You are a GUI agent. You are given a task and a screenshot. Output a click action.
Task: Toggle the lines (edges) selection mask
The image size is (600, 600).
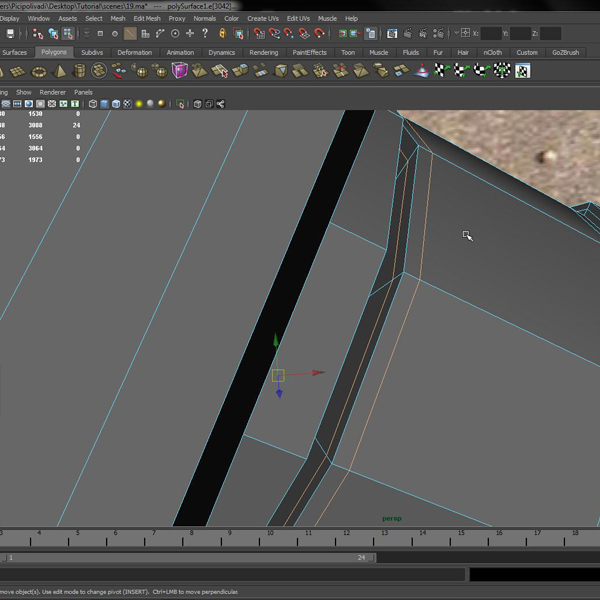(x=130, y=34)
